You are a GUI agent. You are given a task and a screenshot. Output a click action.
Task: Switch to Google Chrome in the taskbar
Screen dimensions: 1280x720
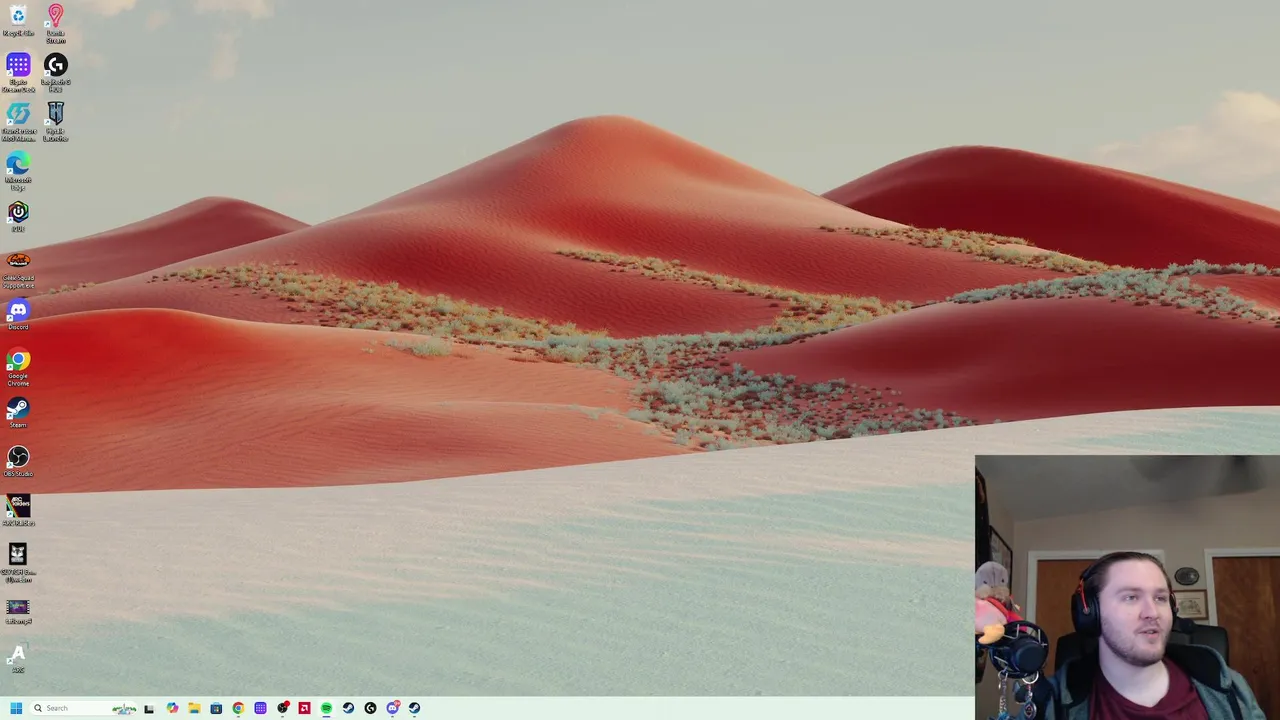click(x=238, y=708)
